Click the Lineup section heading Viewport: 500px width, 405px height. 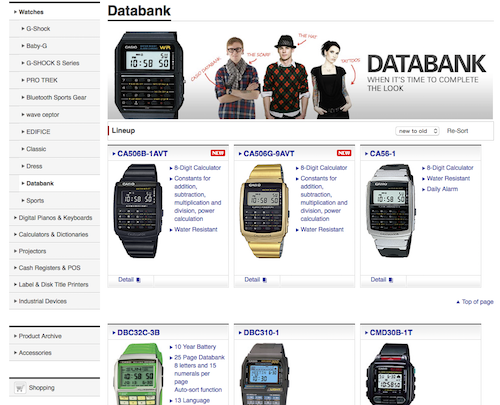pos(123,131)
